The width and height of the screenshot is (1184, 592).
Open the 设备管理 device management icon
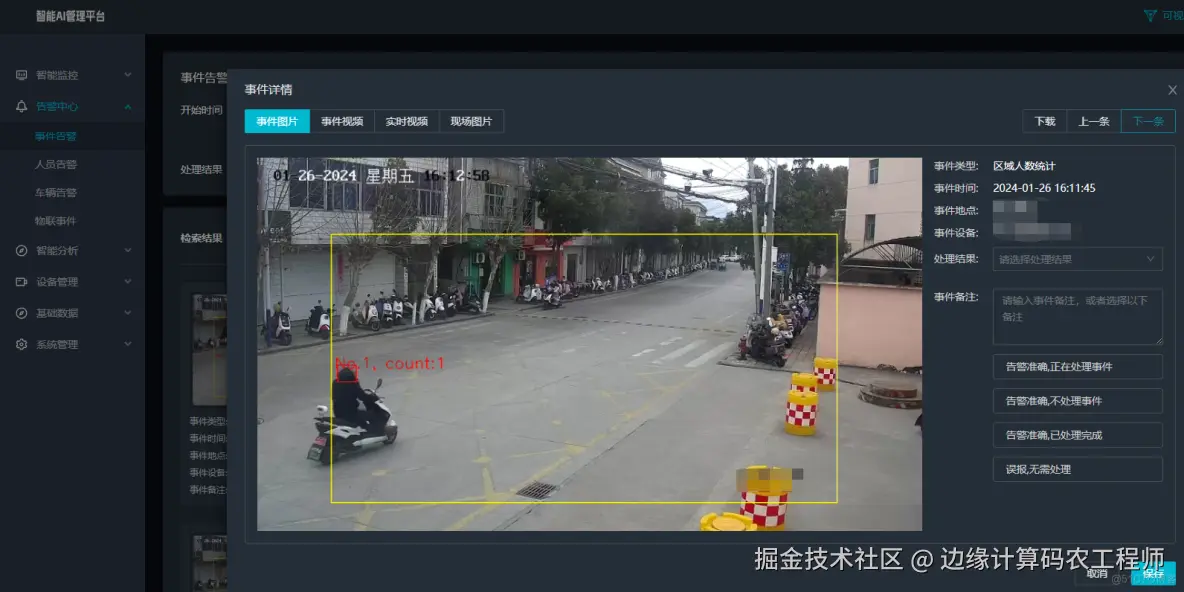click(x=20, y=281)
